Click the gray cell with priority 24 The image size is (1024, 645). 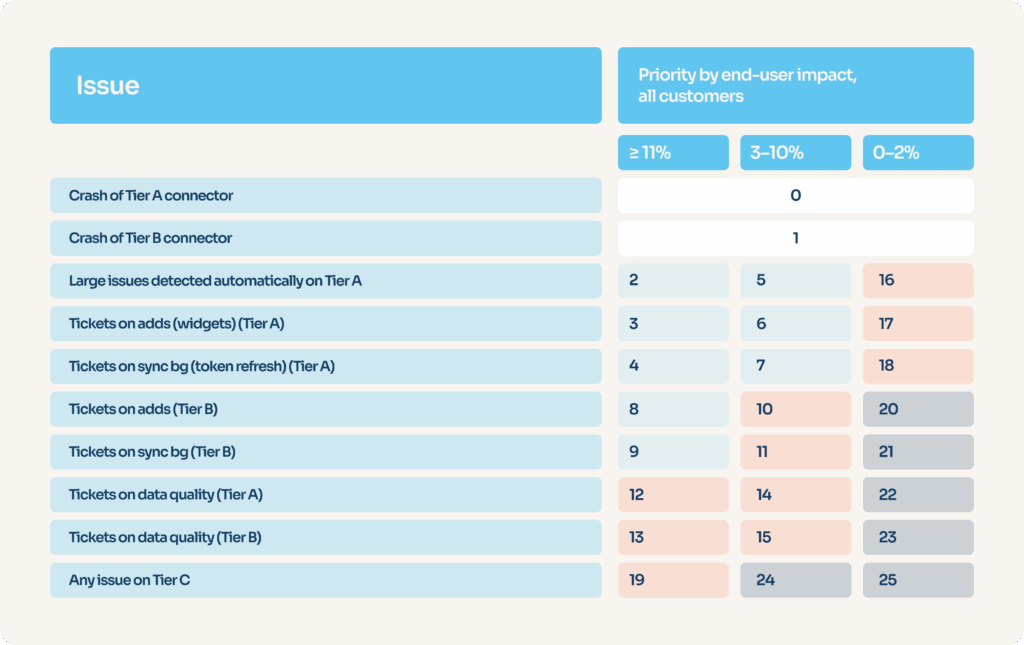point(795,580)
